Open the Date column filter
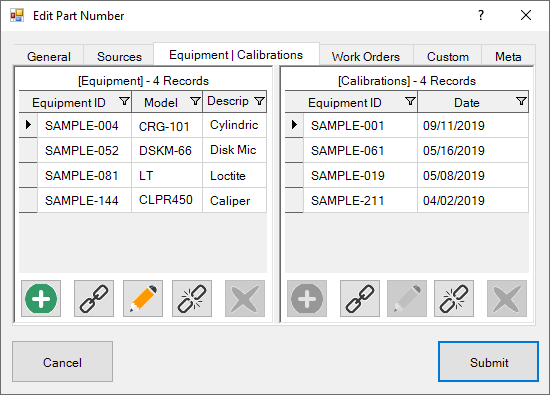Viewport: 550px width, 395px height. point(521,102)
